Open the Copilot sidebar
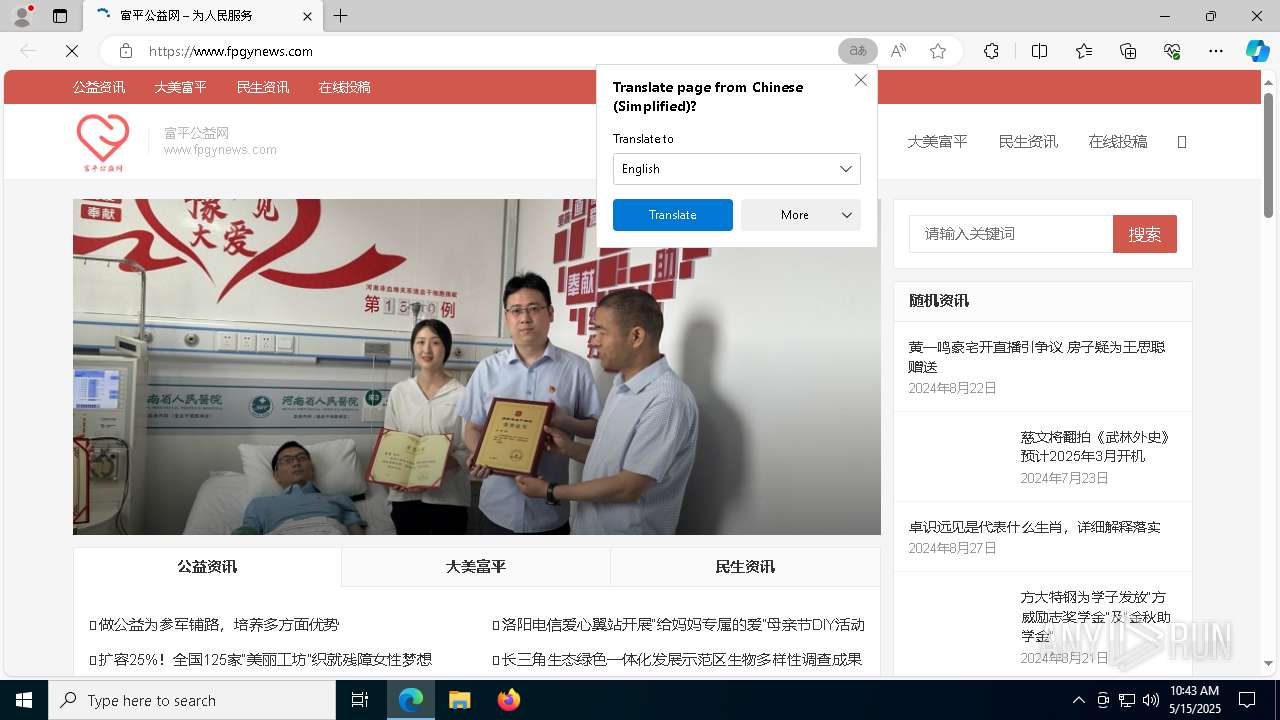Screen dimensions: 1280x720 tap(1257, 51)
